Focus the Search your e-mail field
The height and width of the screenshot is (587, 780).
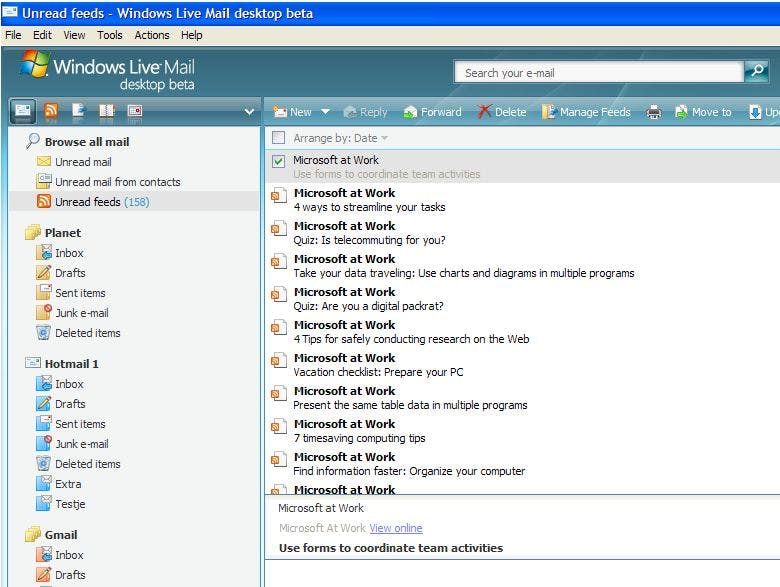[x=599, y=73]
